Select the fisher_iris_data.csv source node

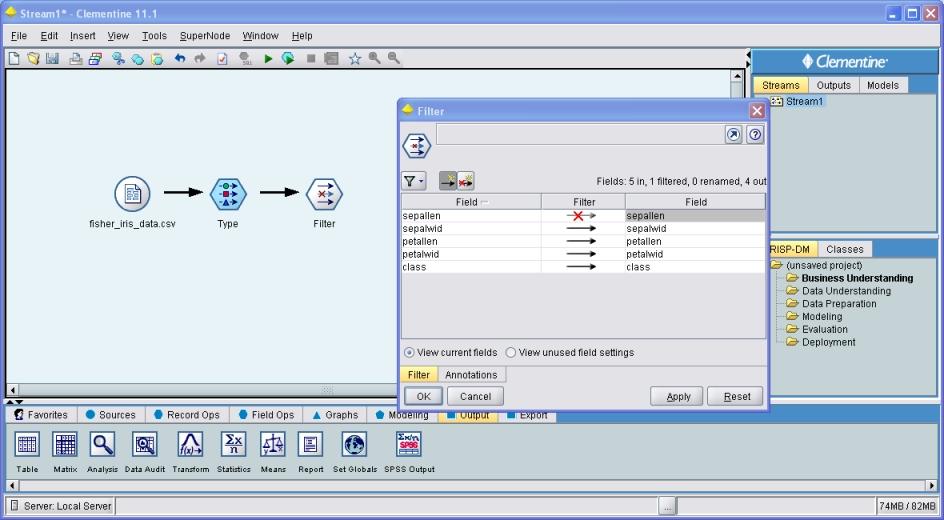(x=132, y=194)
